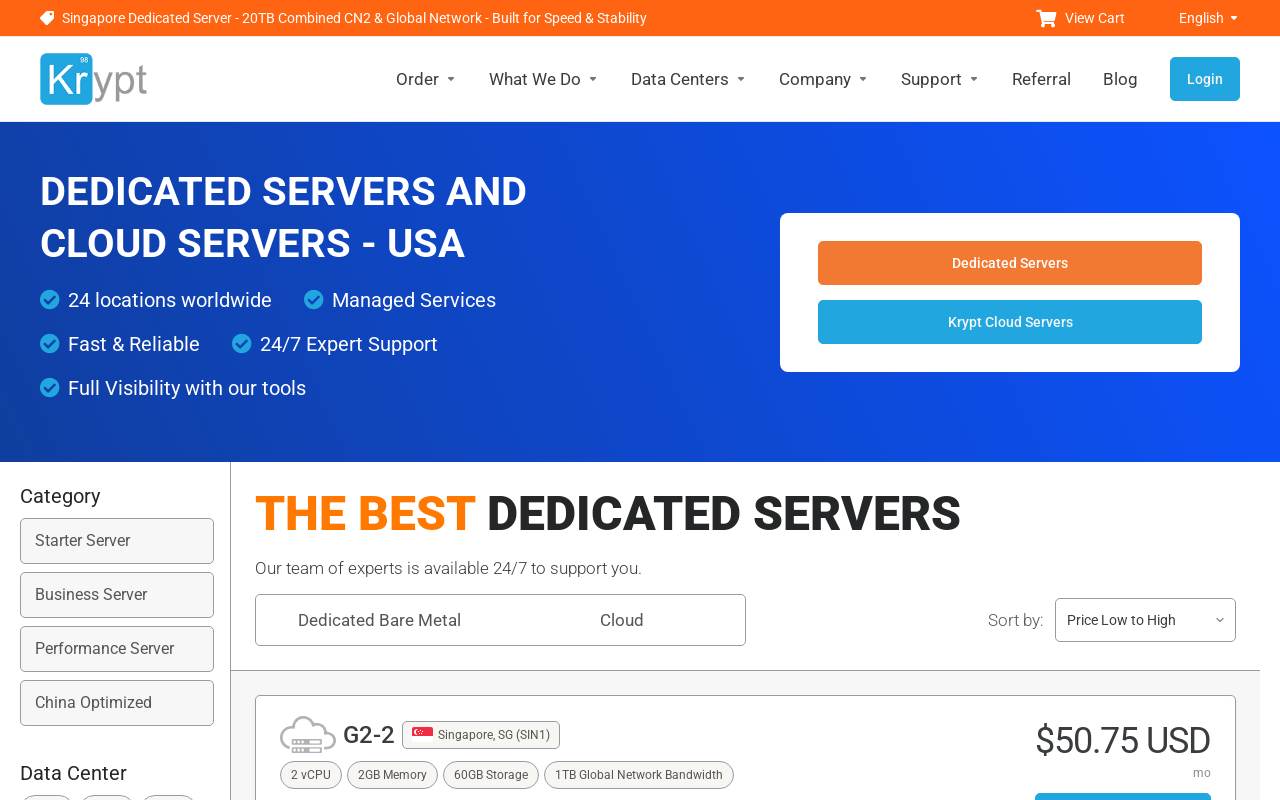Viewport: 1280px width, 800px height.
Task: Expand the English language selector
Action: [x=1208, y=18]
